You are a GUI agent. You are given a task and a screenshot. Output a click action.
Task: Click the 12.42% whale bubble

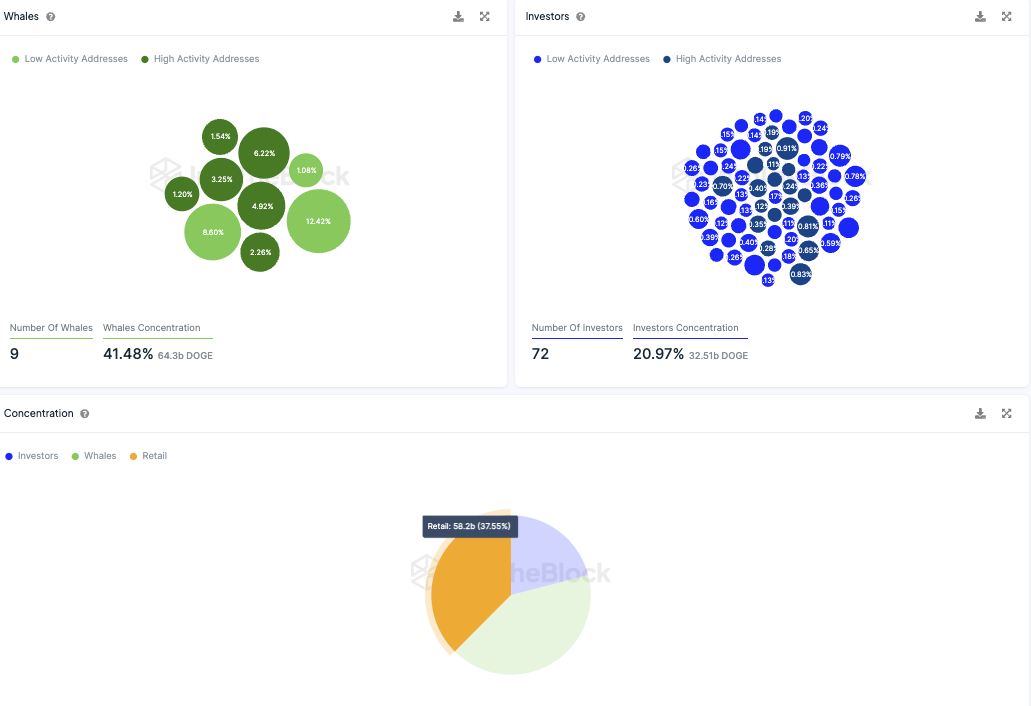(x=318, y=222)
